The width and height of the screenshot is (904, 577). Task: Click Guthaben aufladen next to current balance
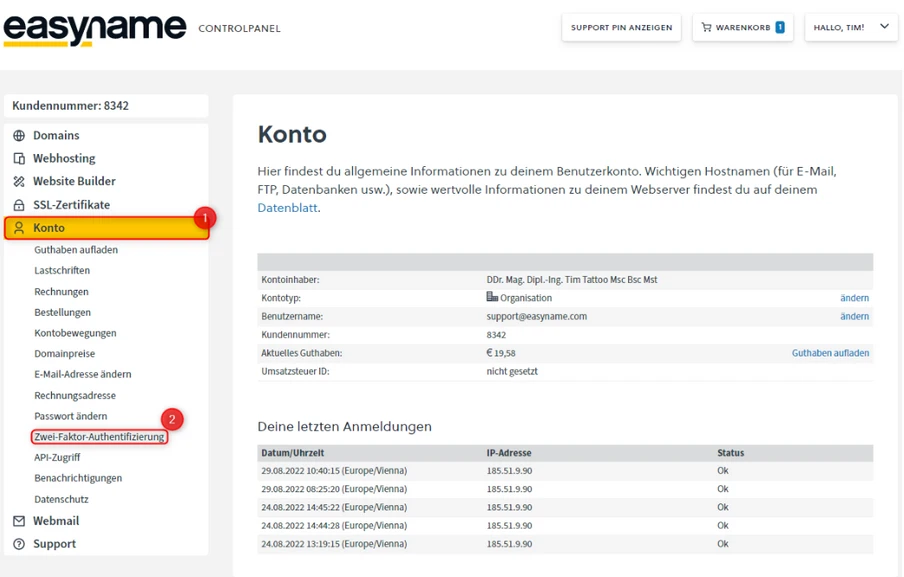click(x=830, y=352)
